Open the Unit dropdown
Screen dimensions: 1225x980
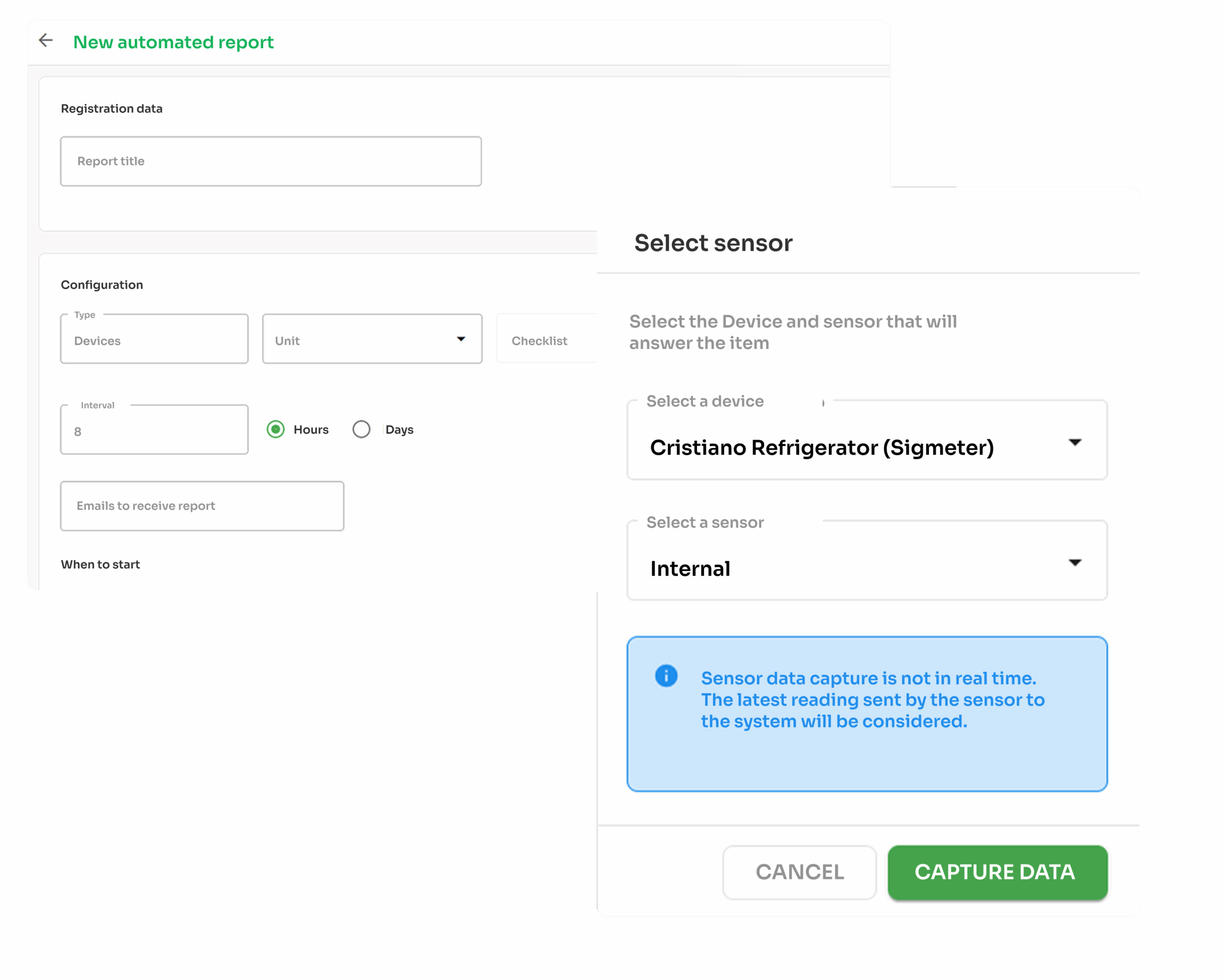pyautogui.click(x=364, y=340)
